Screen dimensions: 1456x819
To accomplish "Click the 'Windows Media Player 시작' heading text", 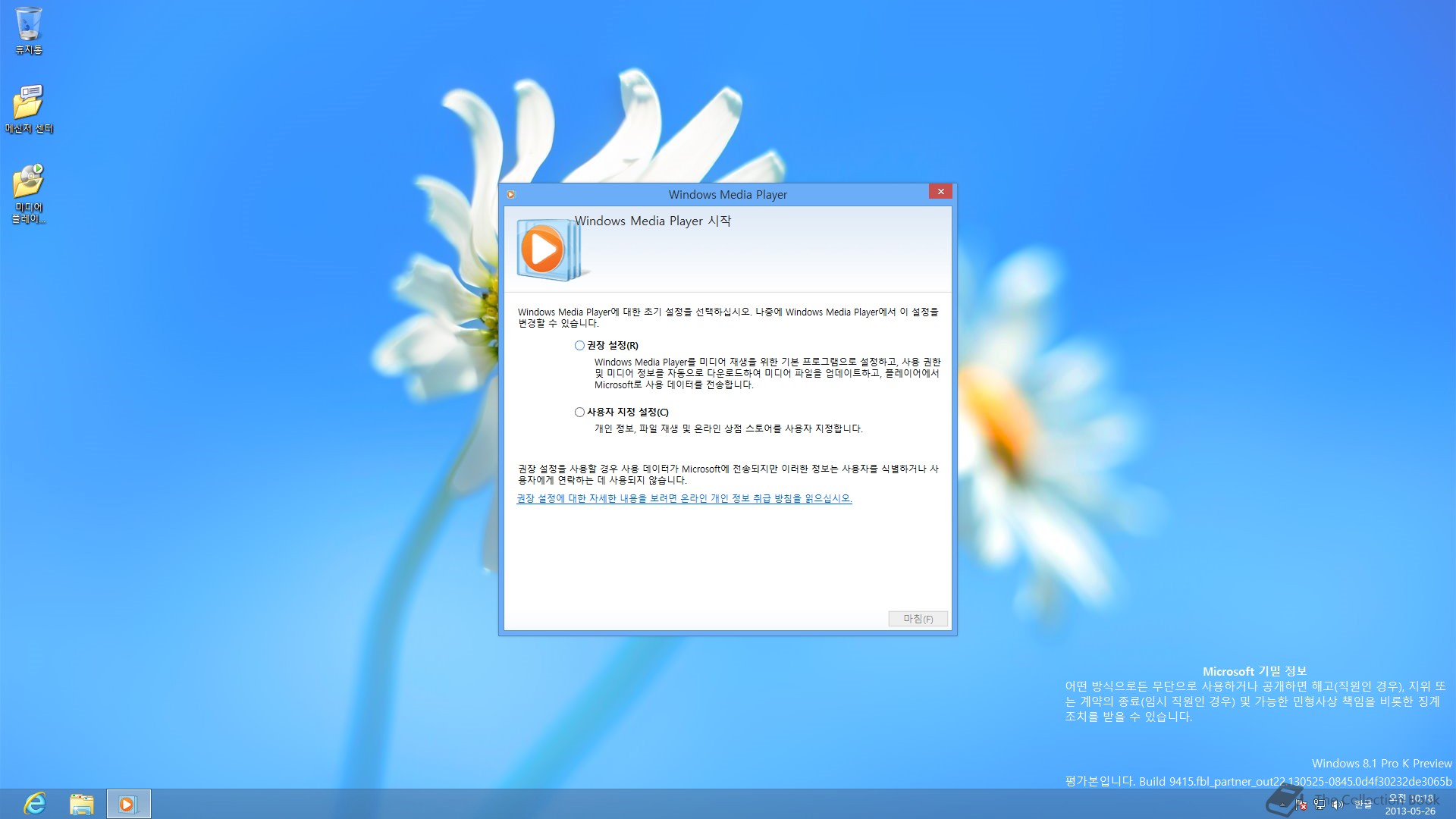I will coord(653,221).
